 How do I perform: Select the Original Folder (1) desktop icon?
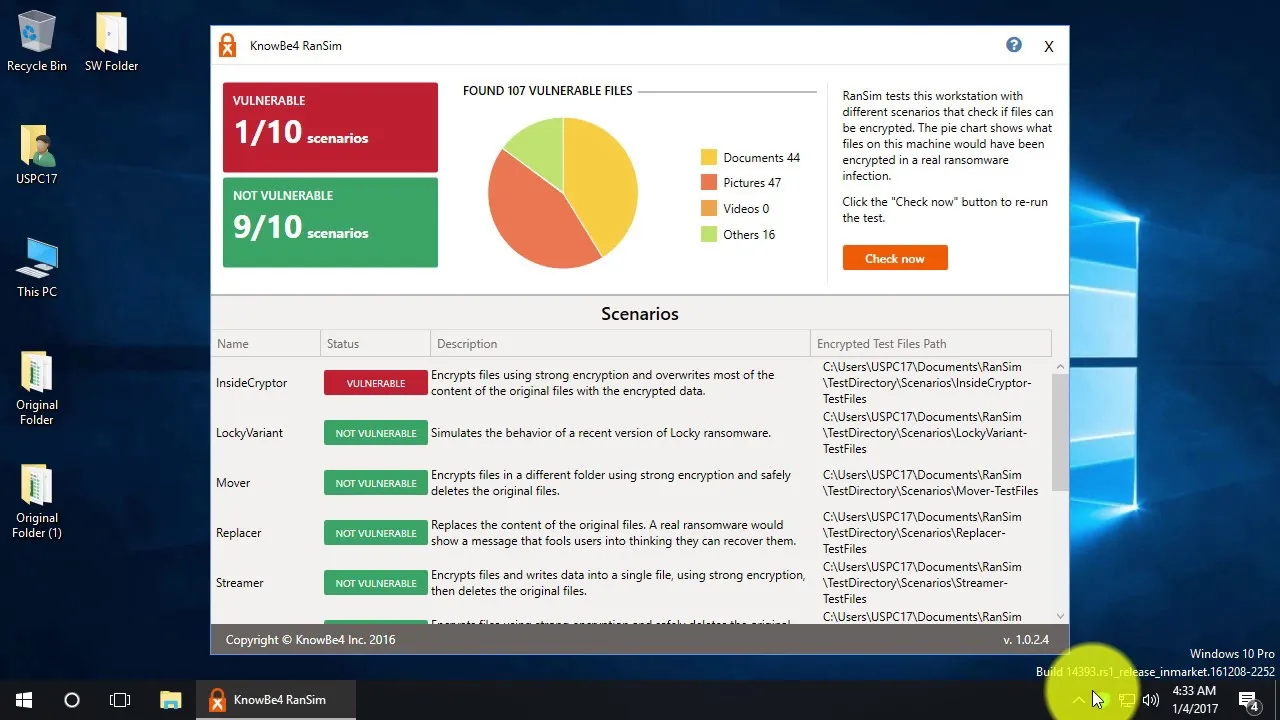(x=37, y=501)
